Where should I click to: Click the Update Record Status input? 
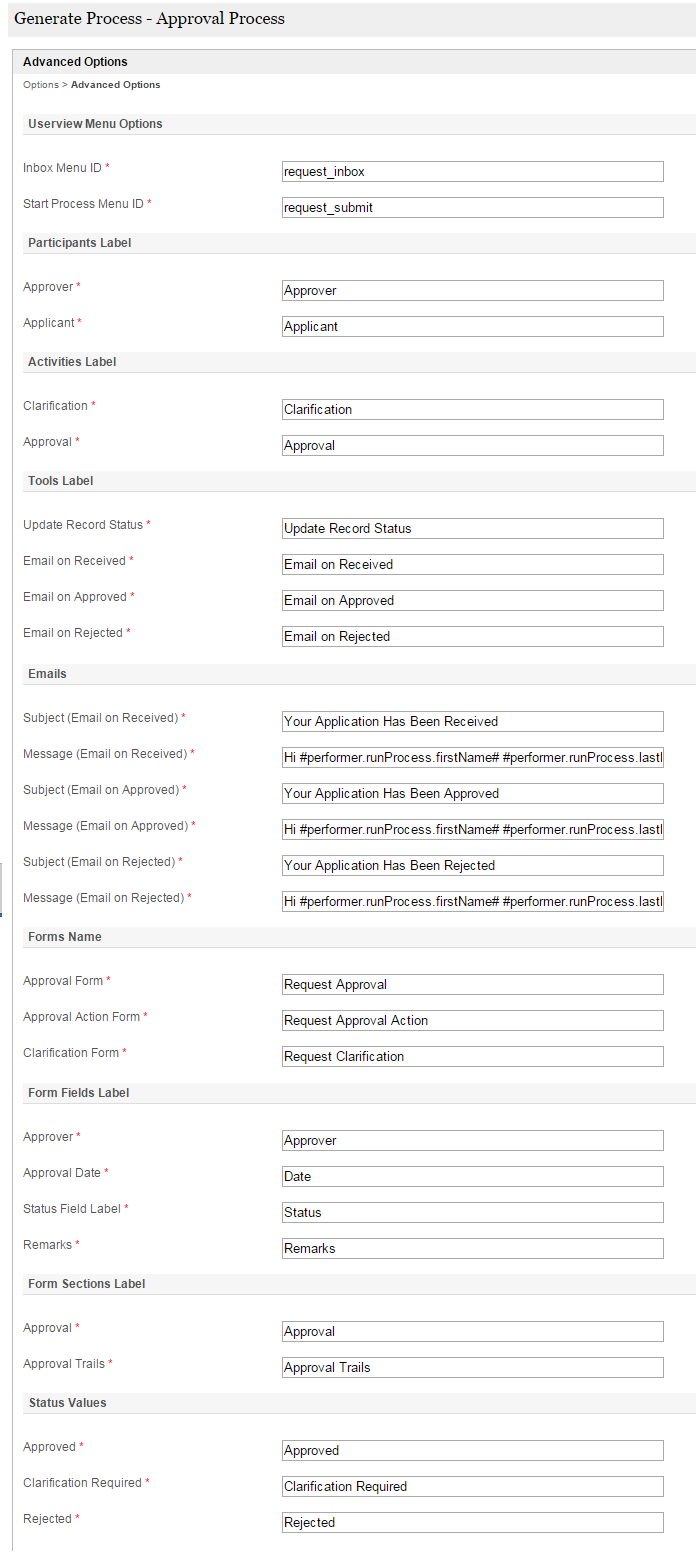click(472, 529)
